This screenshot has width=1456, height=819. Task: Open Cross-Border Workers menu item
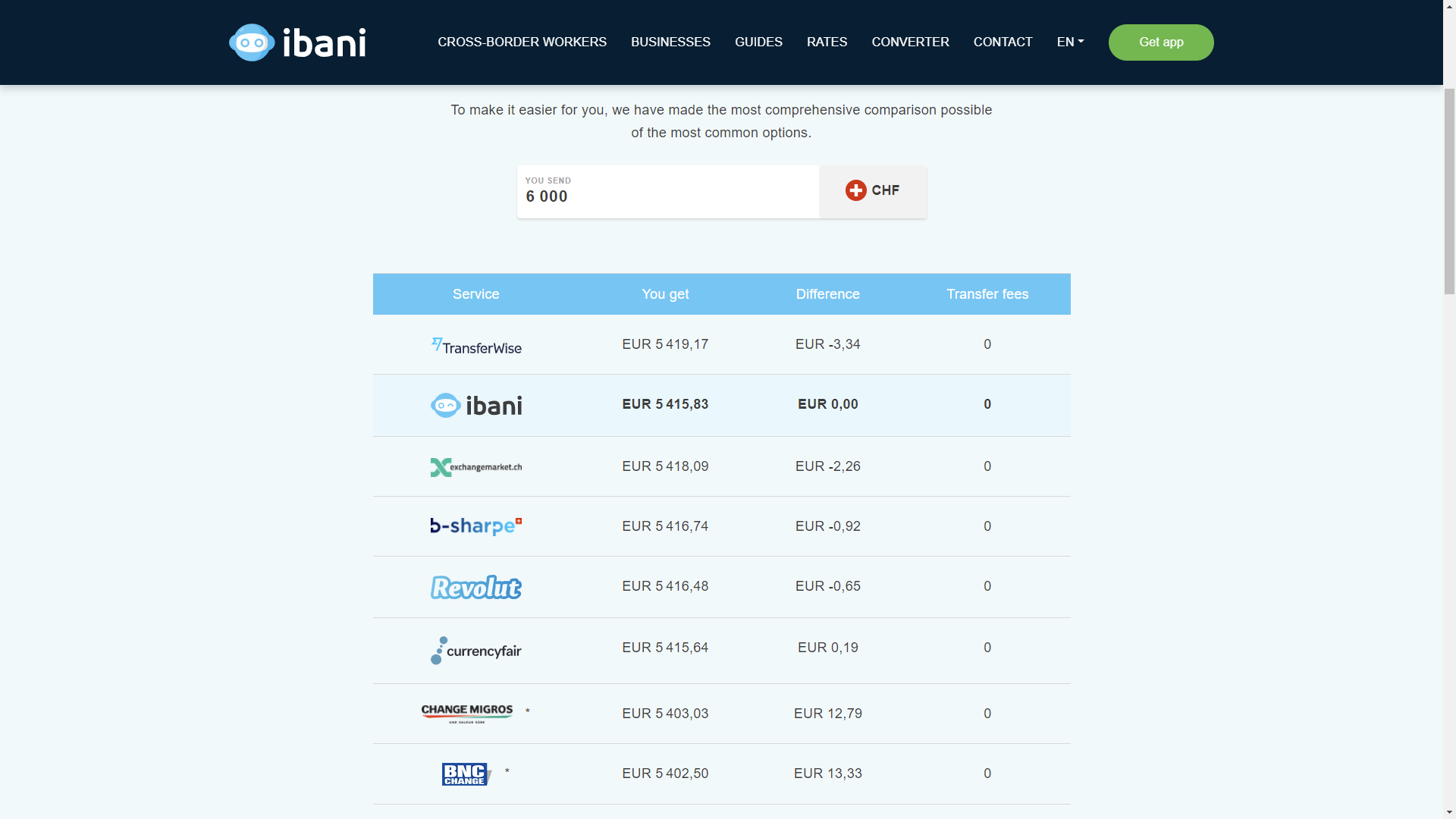pos(522,42)
